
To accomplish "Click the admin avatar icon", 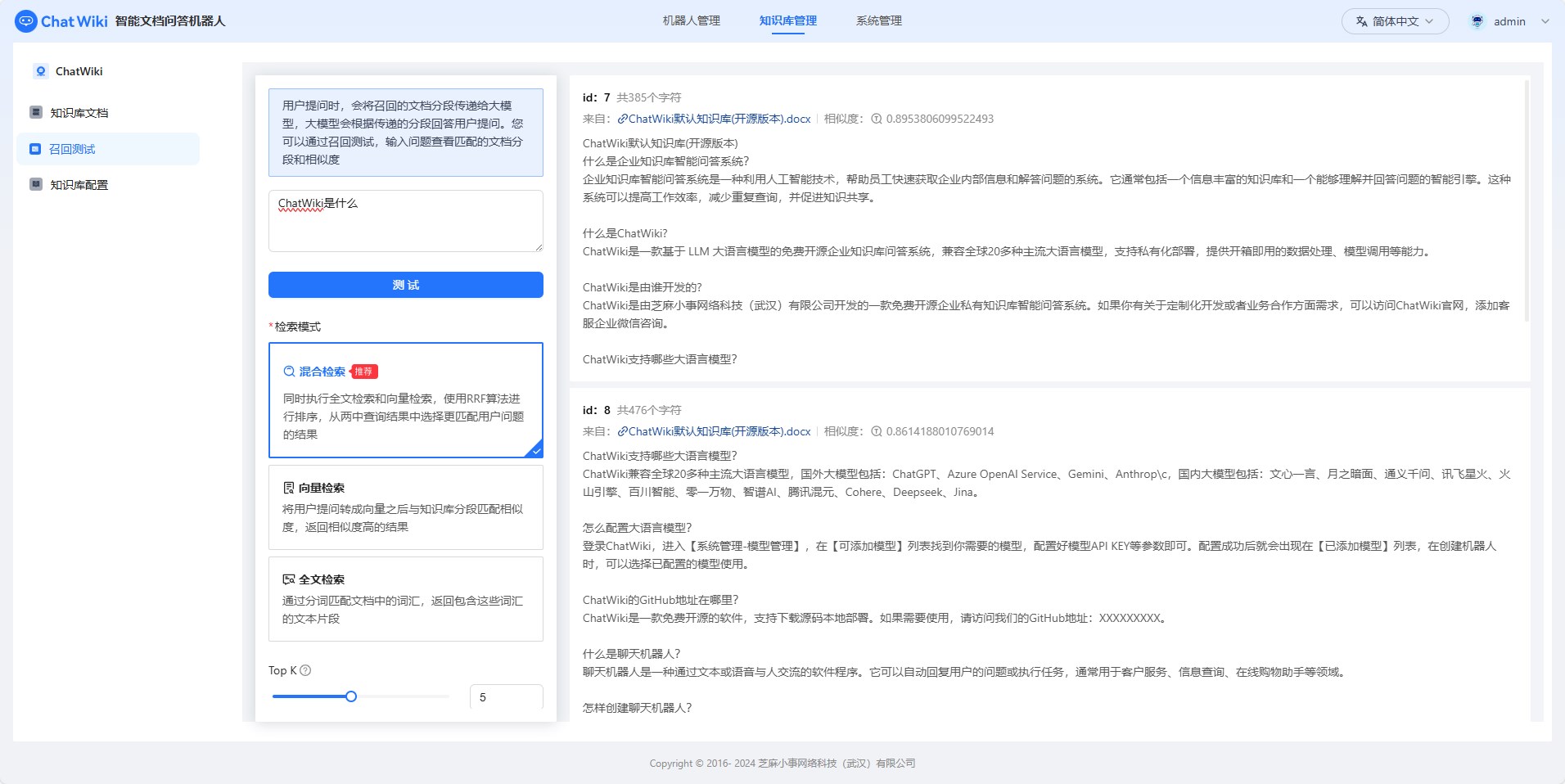I will (x=1477, y=21).
